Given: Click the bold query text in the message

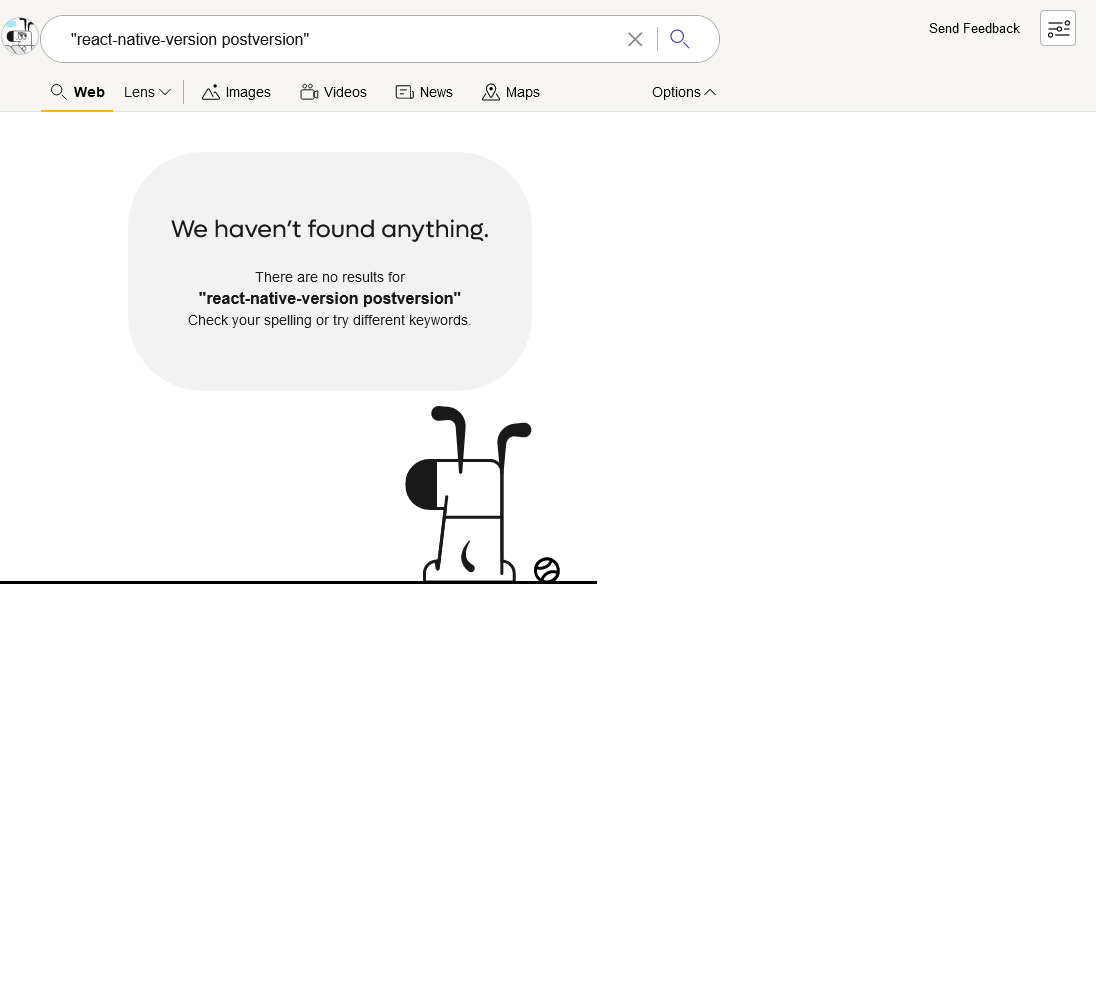Looking at the screenshot, I should (329, 298).
